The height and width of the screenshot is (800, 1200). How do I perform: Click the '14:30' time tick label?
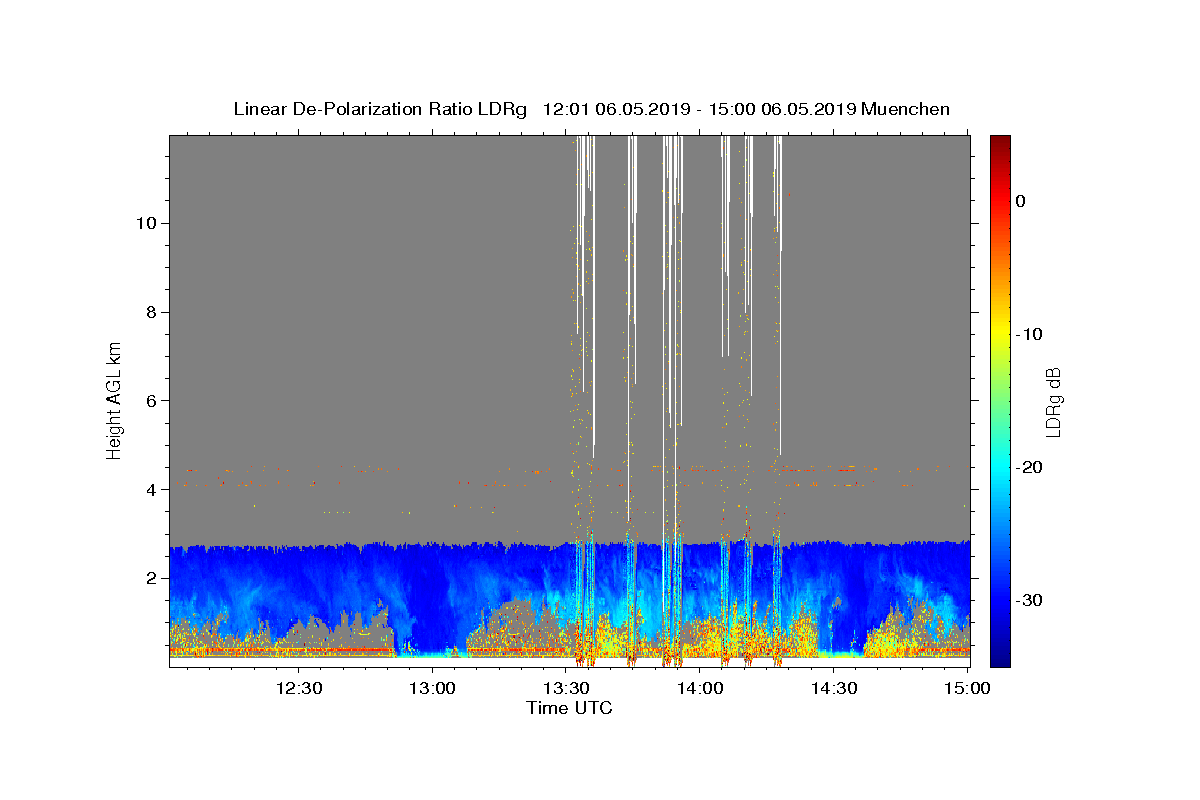click(x=833, y=688)
